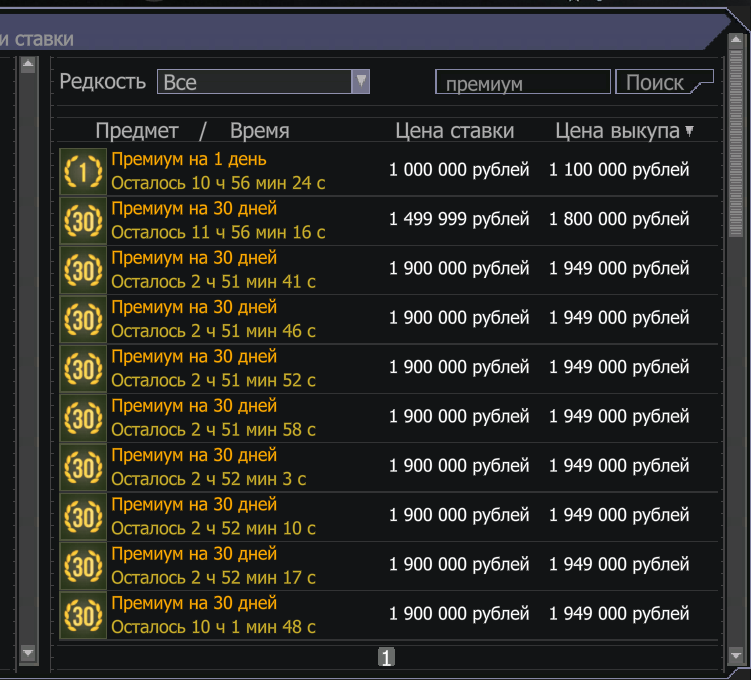Click the Все rarity combo box

263,81
